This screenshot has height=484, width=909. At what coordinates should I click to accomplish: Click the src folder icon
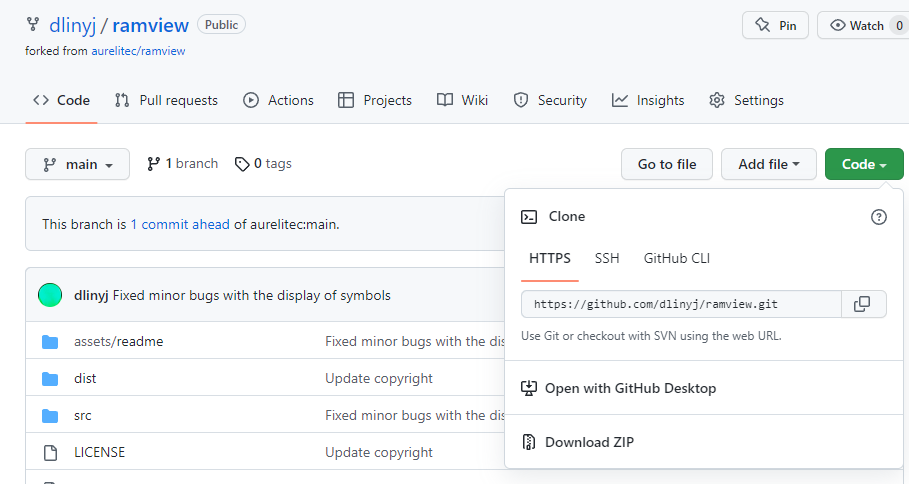50,415
